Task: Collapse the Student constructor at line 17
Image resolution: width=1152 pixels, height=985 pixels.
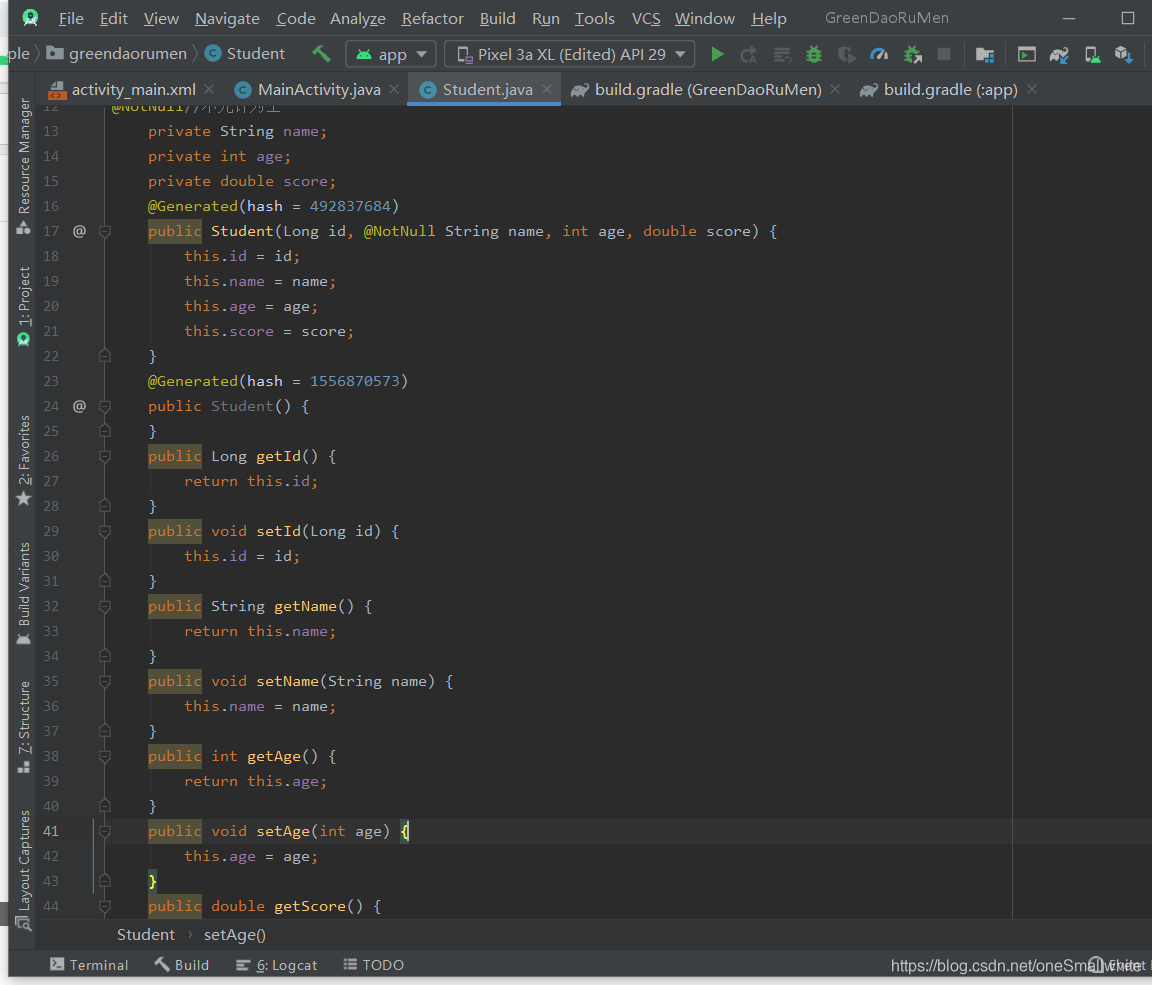Action: click(105, 231)
